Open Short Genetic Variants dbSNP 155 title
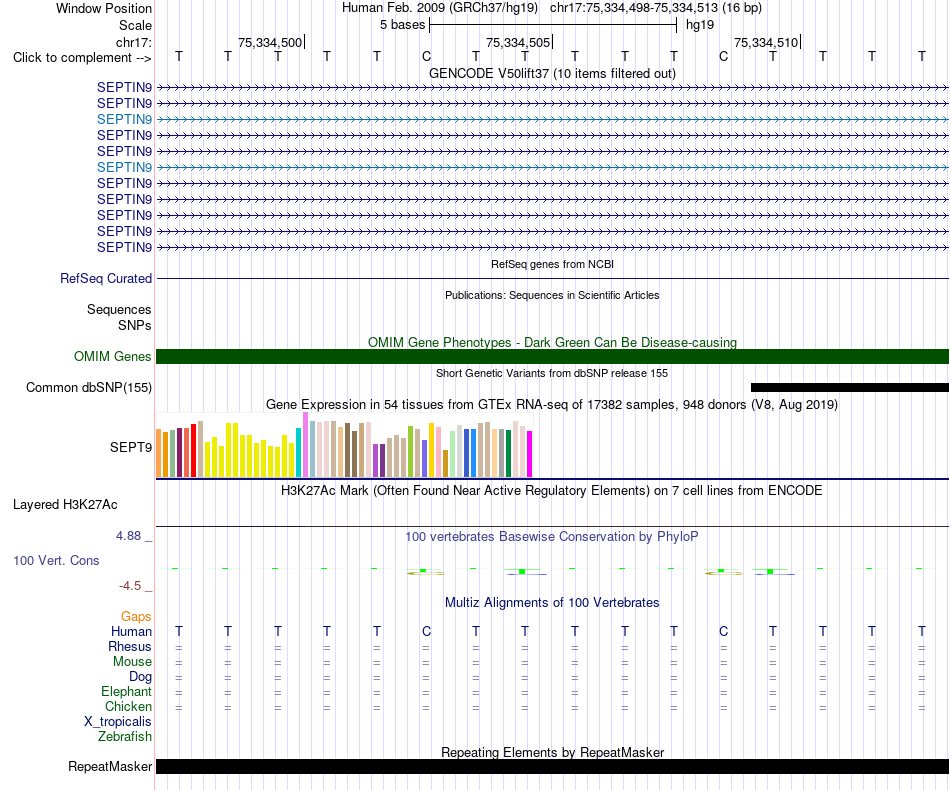The height and width of the screenshot is (790, 950). pos(552,373)
